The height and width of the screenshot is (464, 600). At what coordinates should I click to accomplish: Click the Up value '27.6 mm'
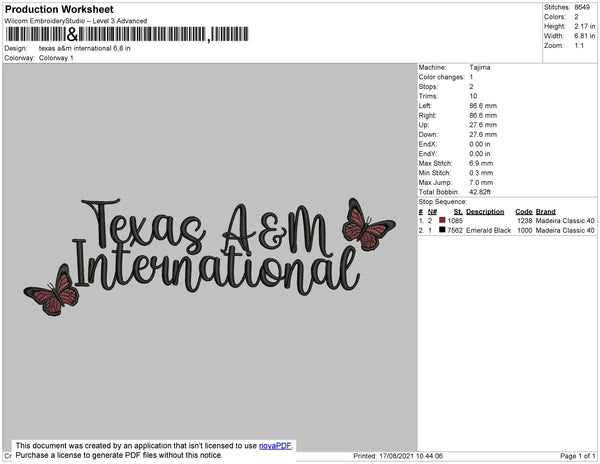click(x=483, y=125)
